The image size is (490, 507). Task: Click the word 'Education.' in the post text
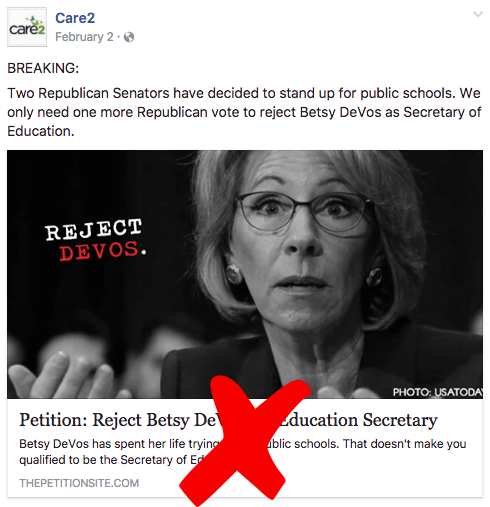pos(41,131)
